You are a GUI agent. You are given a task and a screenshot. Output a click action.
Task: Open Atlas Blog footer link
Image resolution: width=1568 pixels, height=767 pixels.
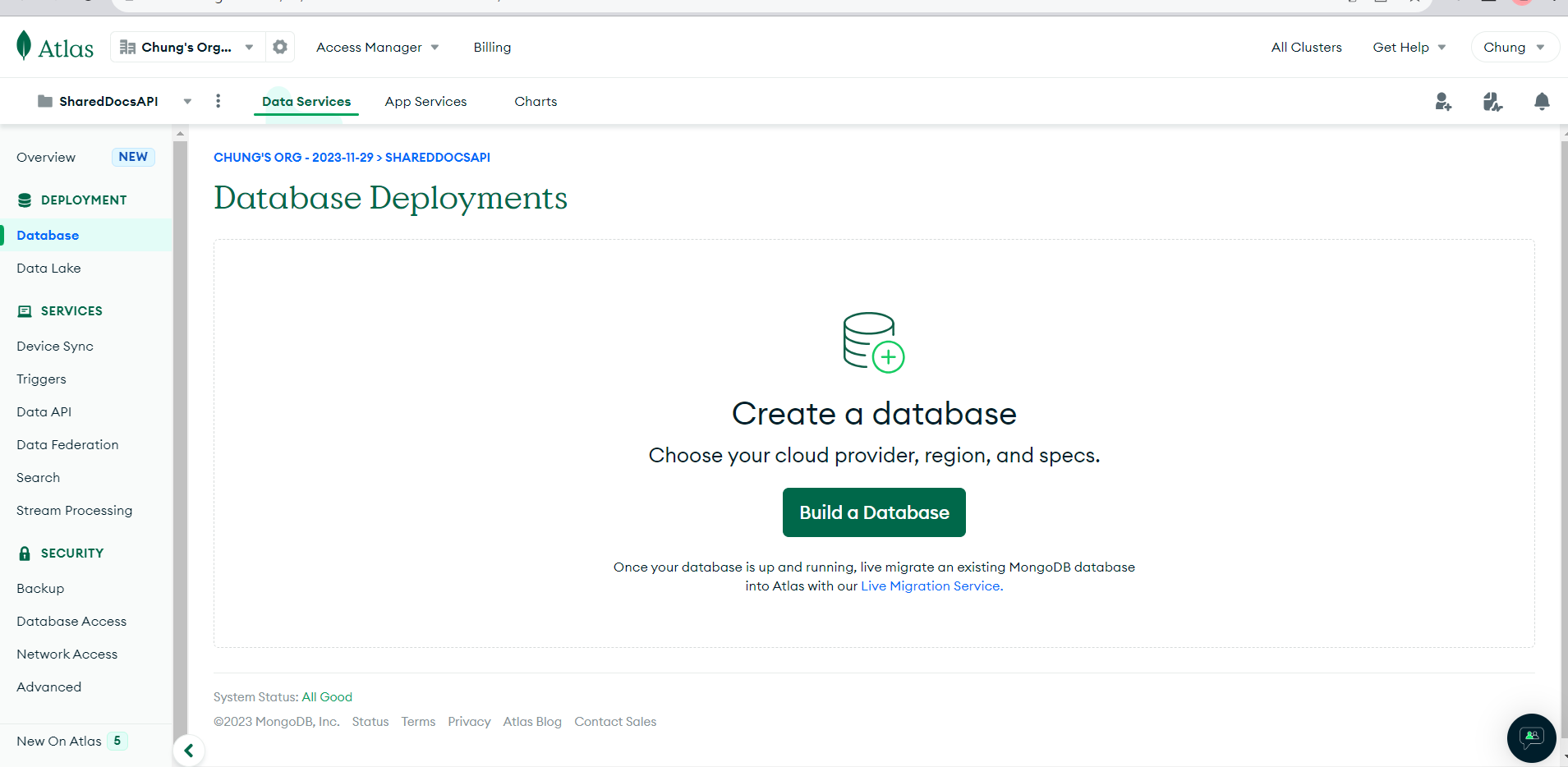click(532, 722)
